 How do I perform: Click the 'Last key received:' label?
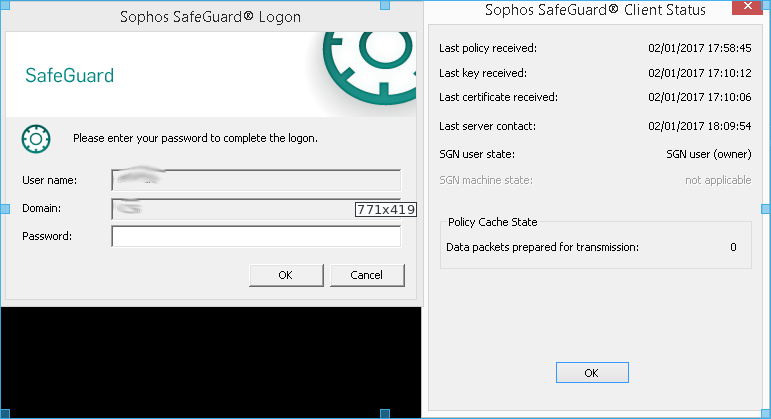point(483,73)
